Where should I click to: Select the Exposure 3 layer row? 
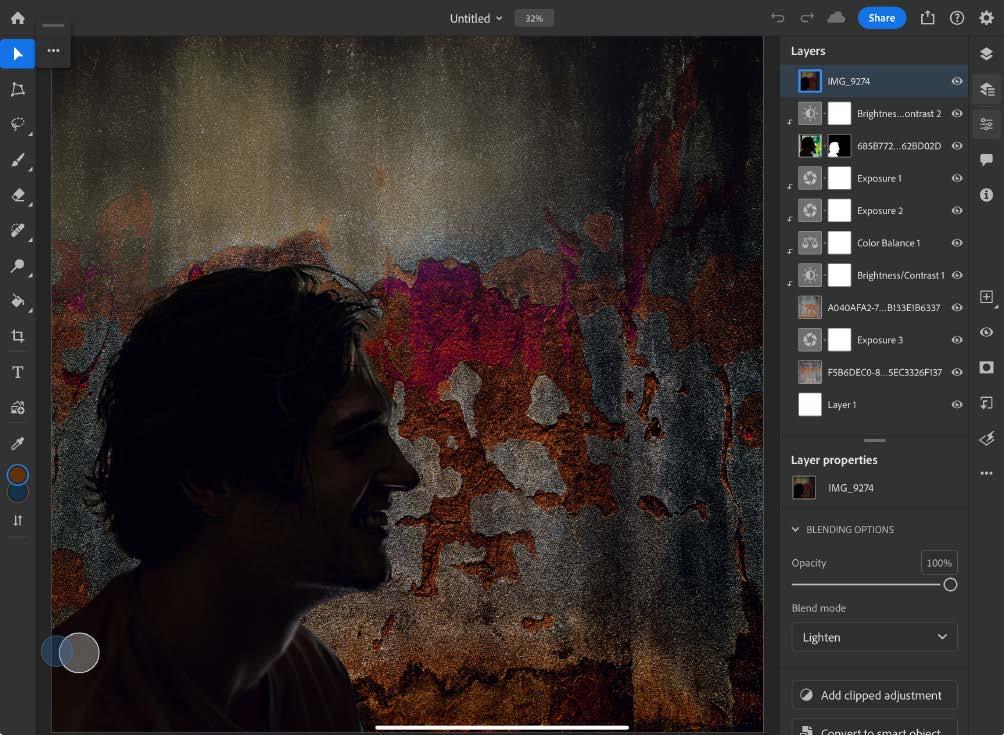pyautogui.click(x=874, y=340)
